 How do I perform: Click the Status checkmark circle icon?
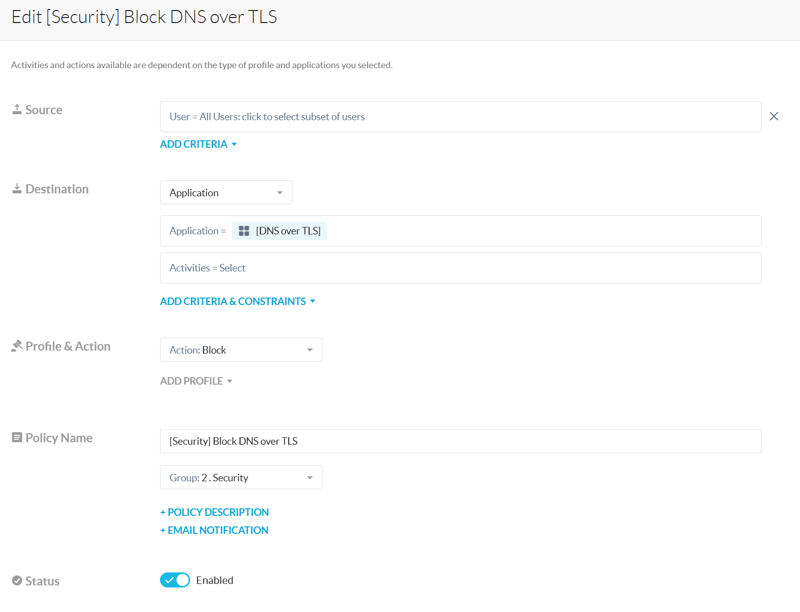point(17,581)
